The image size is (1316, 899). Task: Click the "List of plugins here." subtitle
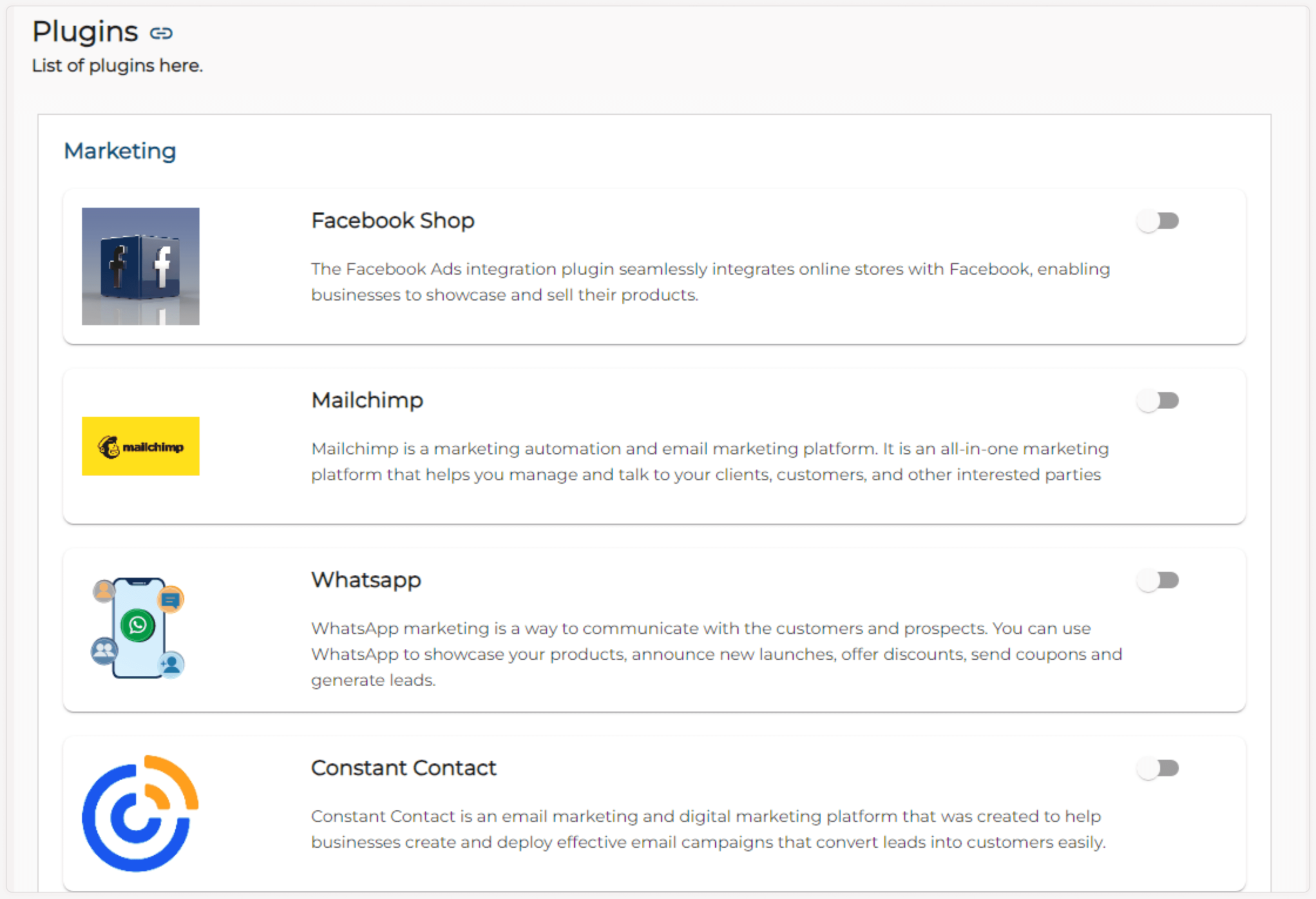(x=117, y=66)
